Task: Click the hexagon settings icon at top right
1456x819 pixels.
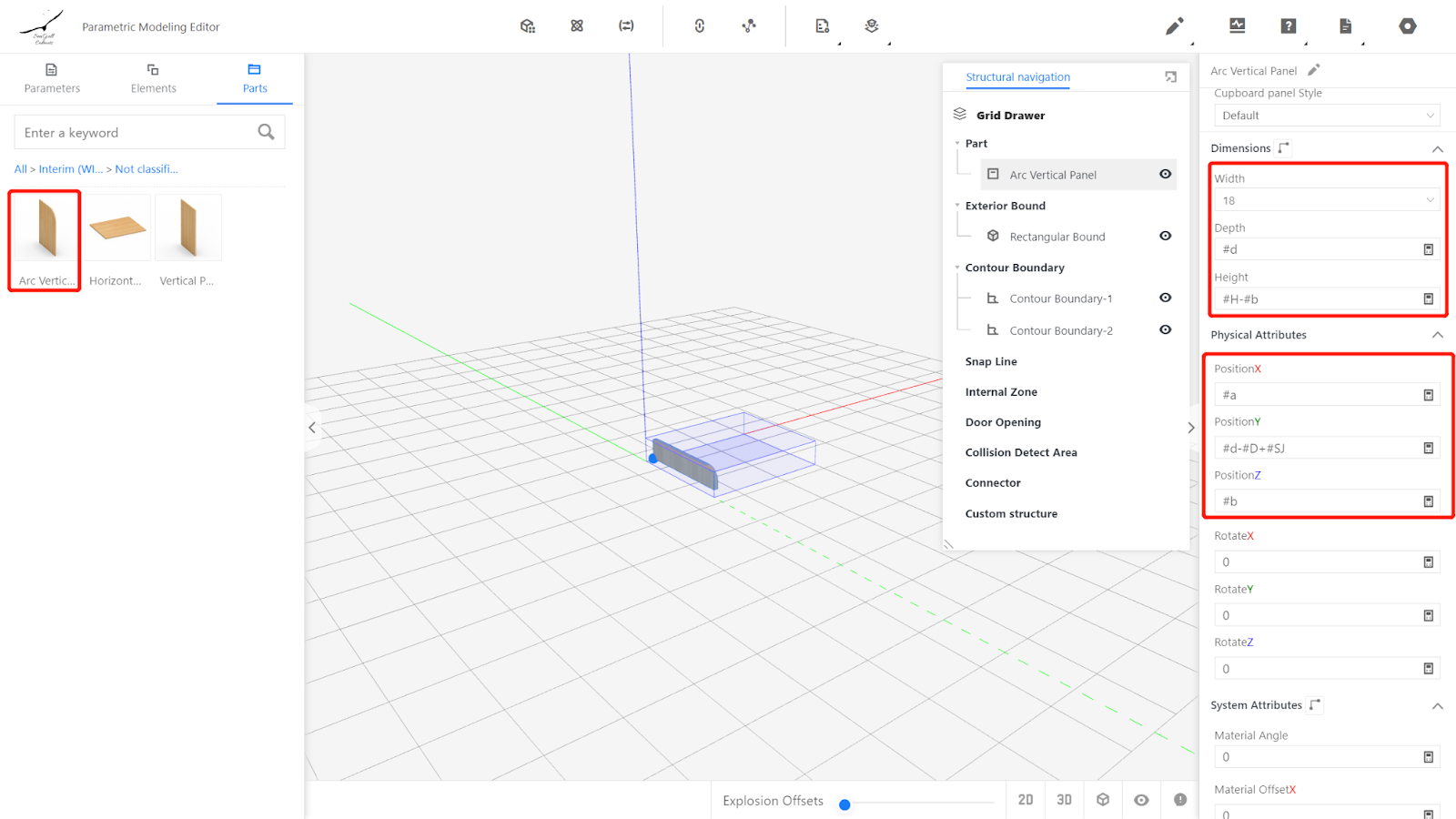Action: [1407, 26]
